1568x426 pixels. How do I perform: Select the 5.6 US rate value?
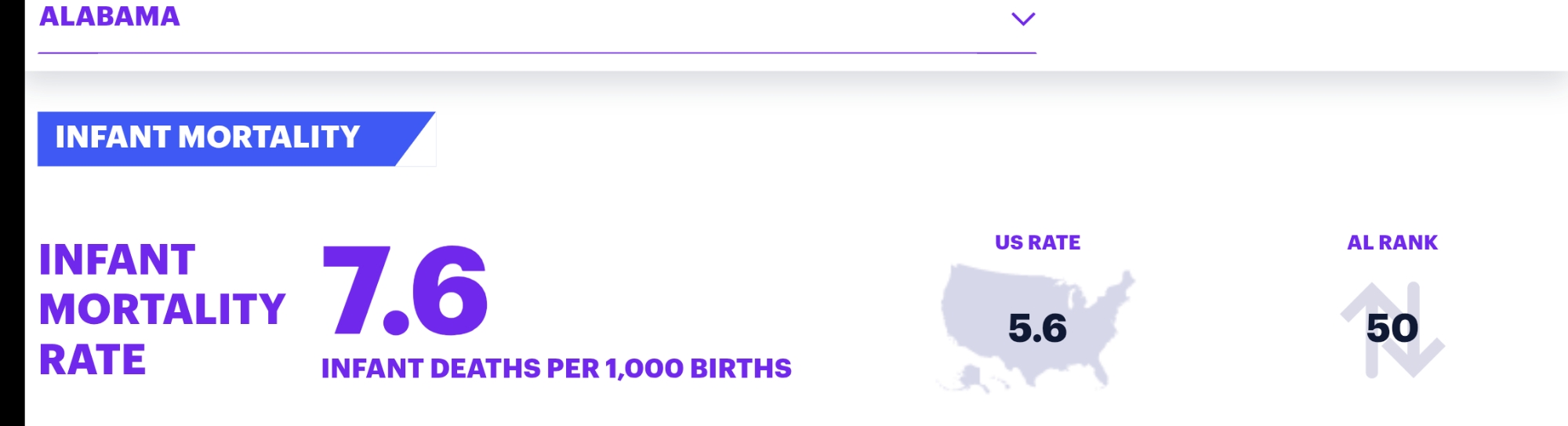click(1037, 328)
